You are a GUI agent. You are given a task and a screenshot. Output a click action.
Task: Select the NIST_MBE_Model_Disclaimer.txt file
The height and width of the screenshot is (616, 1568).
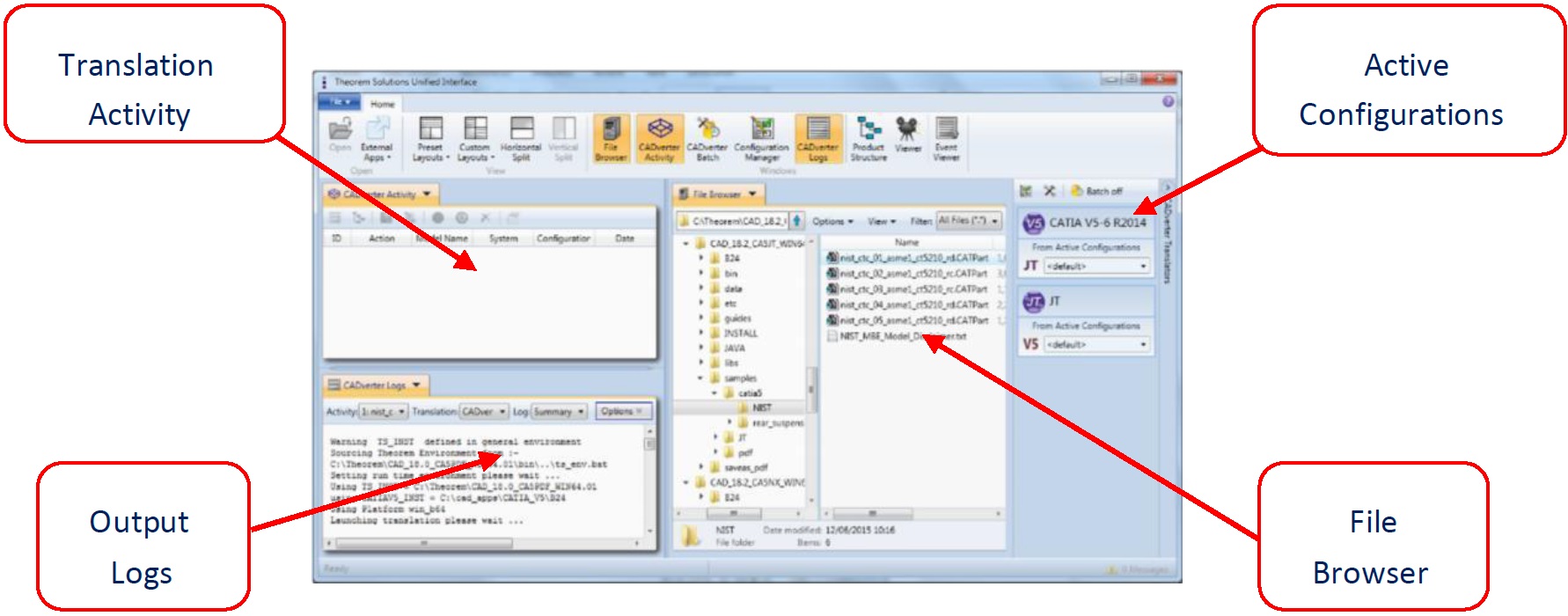coord(896,336)
